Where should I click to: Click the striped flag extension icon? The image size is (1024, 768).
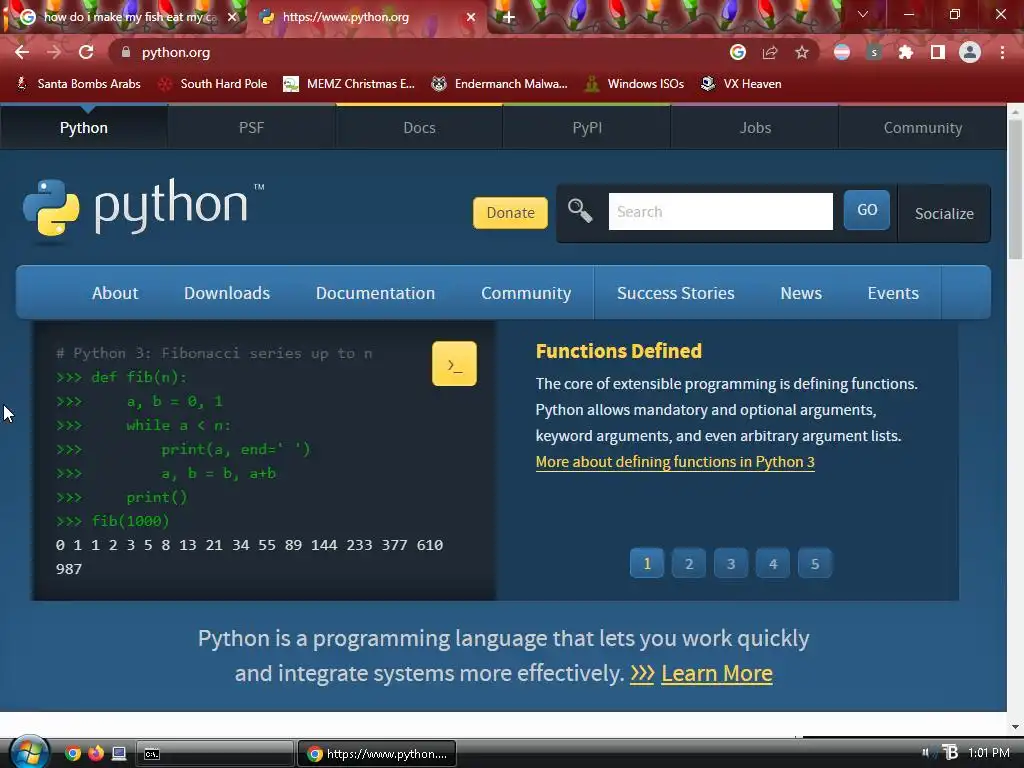tap(842, 52)
